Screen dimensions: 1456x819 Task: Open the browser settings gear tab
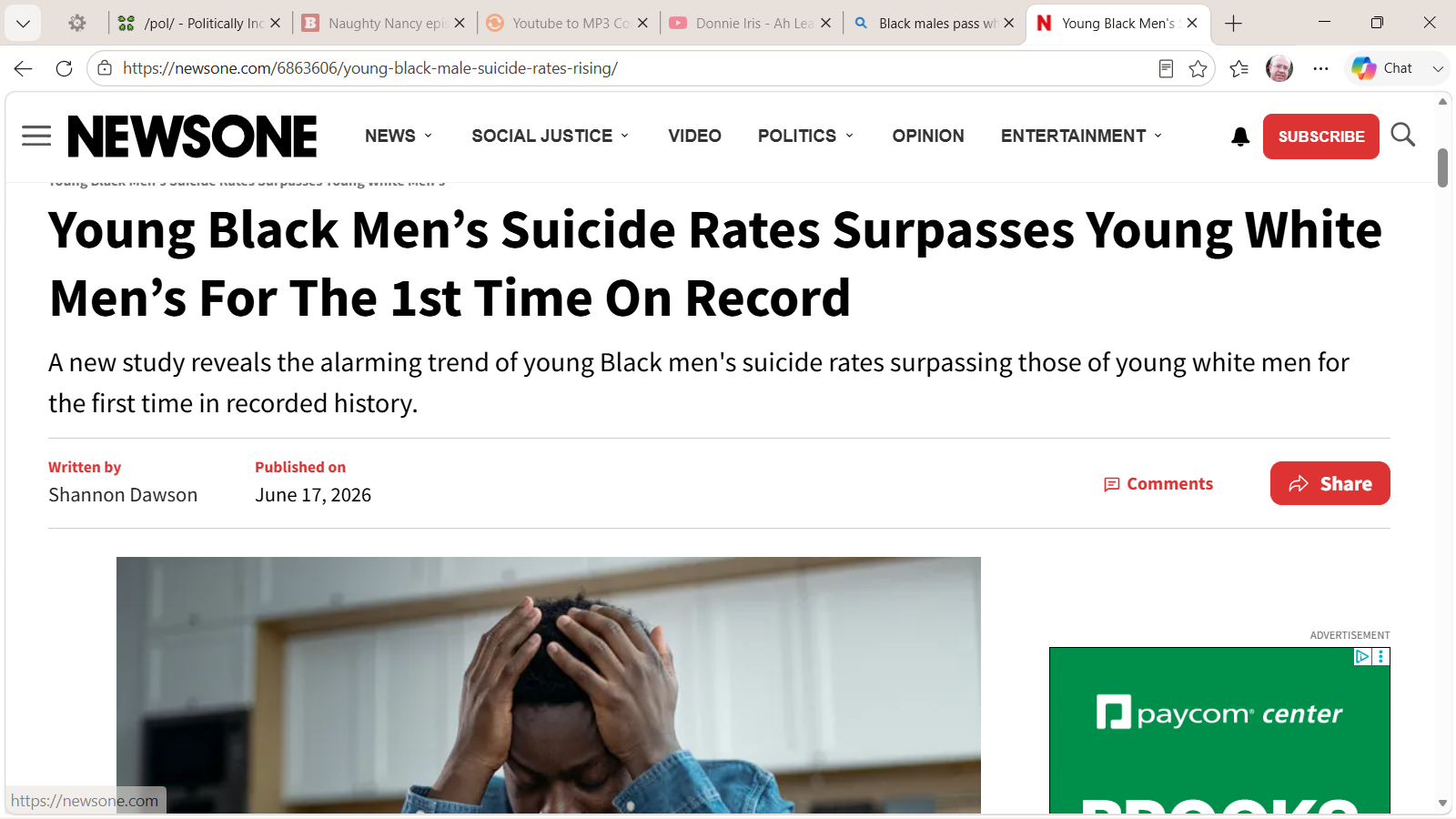pyautogui.click(x=77, y=24)
